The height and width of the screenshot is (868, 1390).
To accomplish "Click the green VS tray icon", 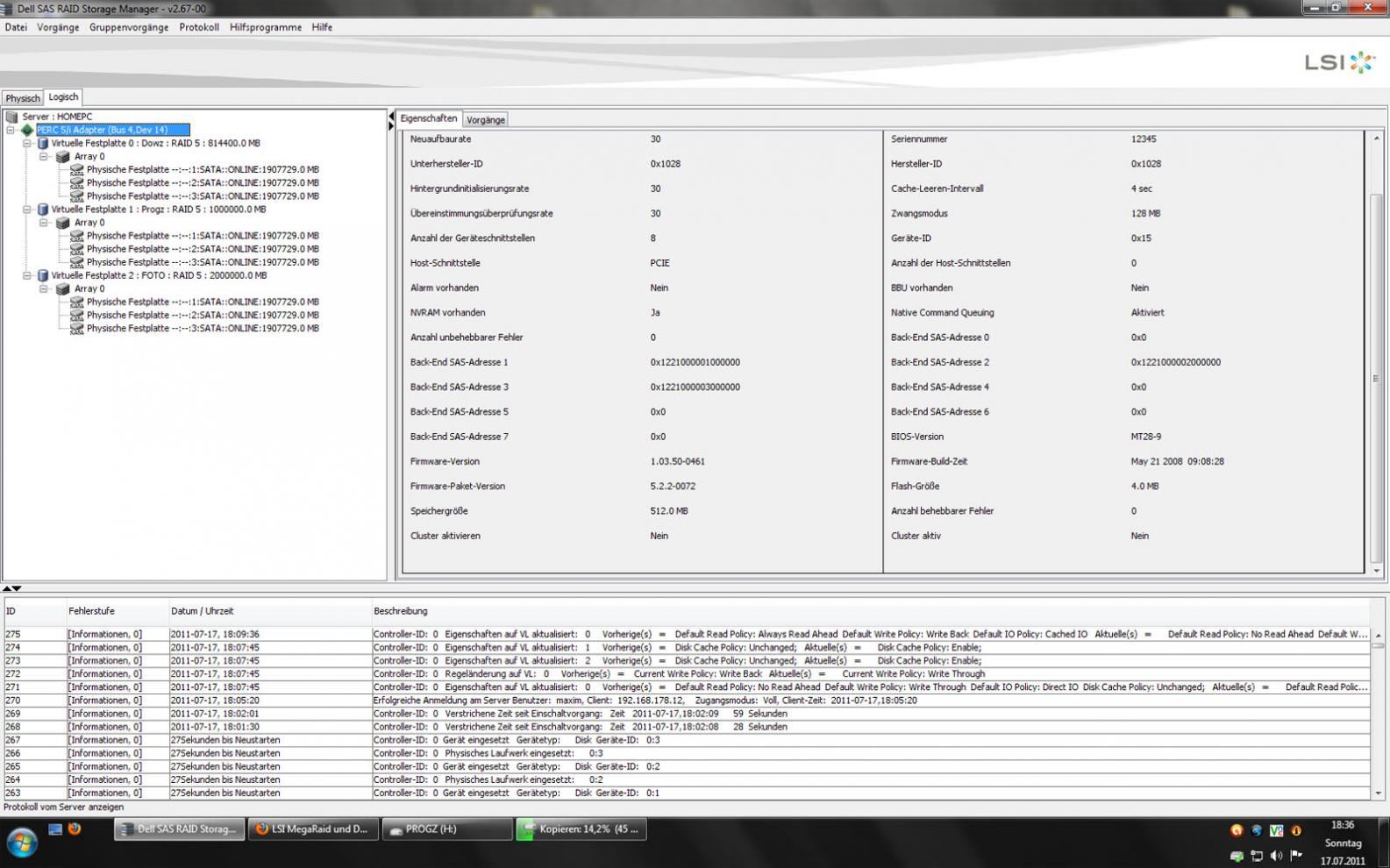I will point(1276,830).
